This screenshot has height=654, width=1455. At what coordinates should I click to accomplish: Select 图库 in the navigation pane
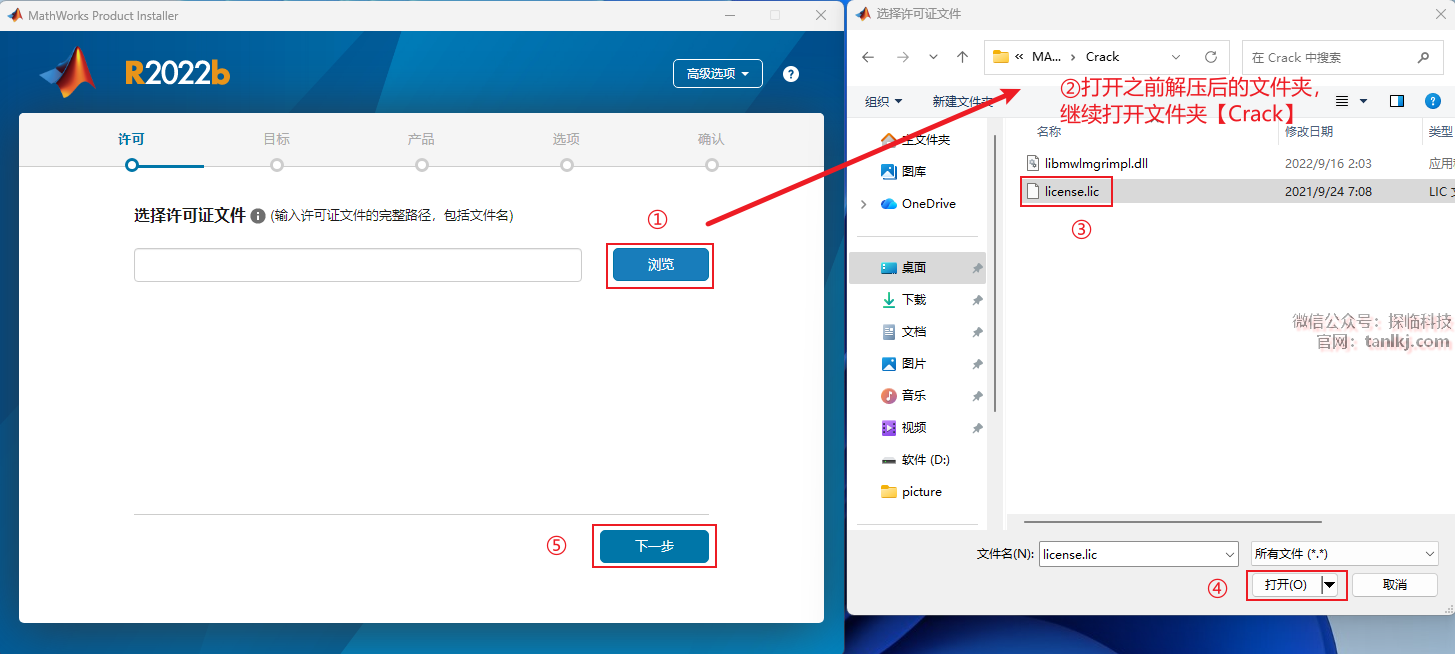coord(914,171)
